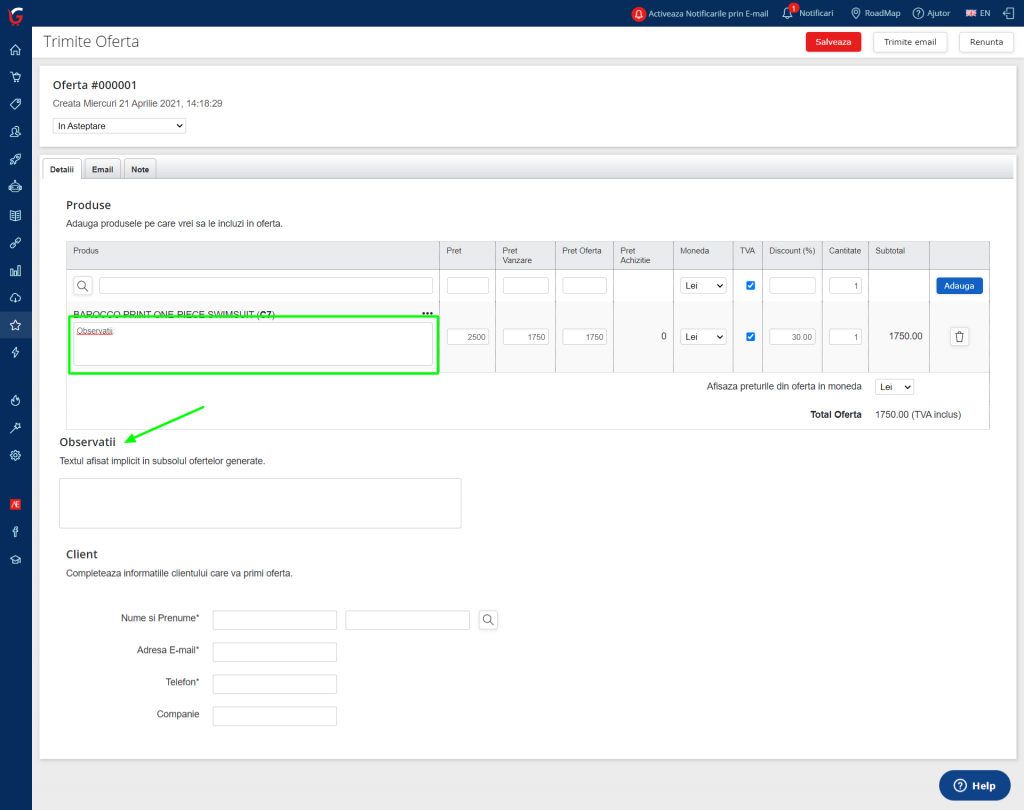Viewport: 1024px width, 810px height.
Task: Click the product name search input
Action: tap(266, 285)
